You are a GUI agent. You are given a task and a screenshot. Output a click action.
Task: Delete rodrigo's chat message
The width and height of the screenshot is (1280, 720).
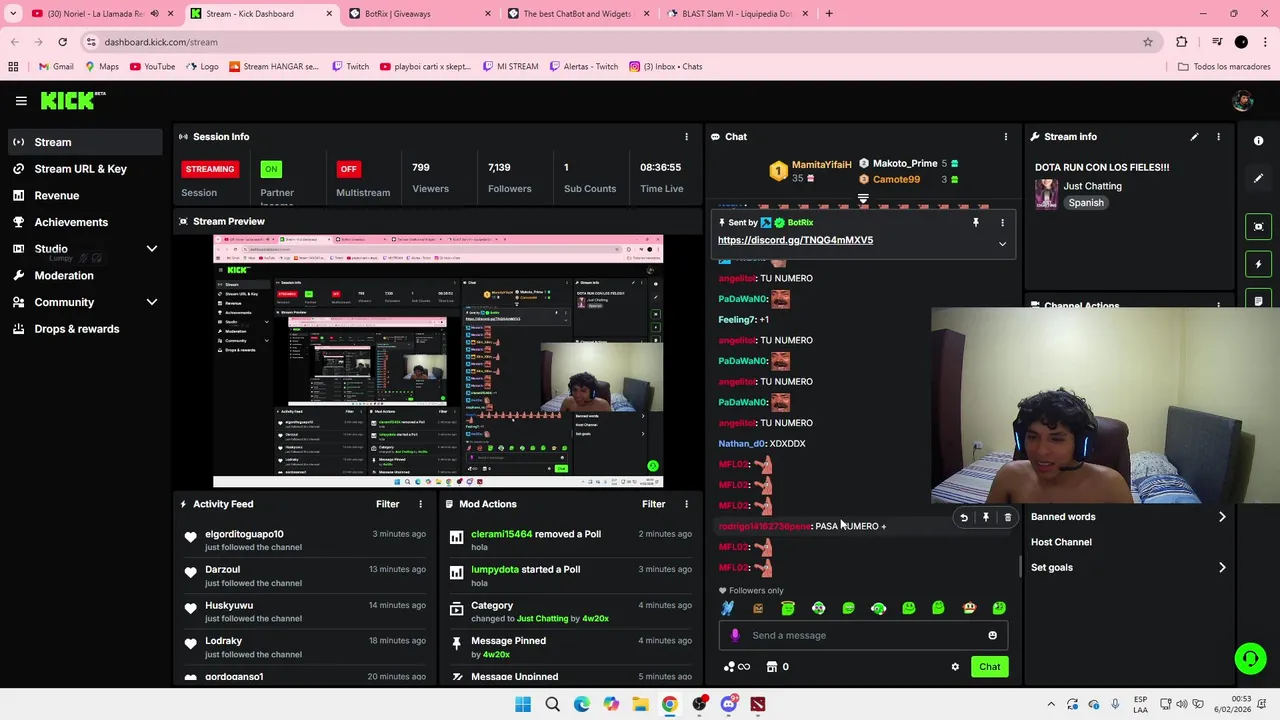[x=1008, y=518]
